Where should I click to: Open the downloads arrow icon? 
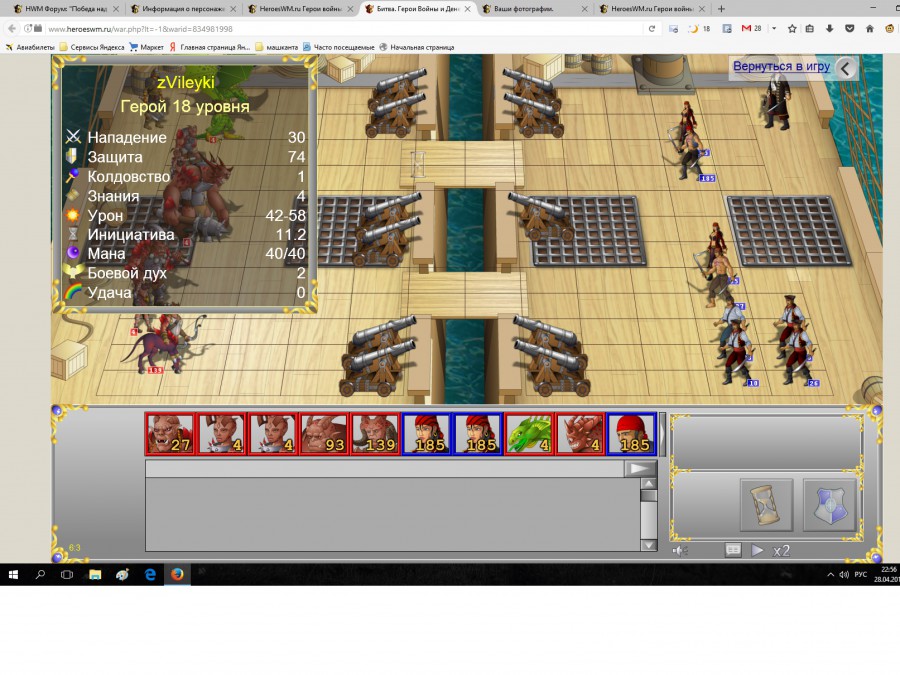tap(829, 29)
